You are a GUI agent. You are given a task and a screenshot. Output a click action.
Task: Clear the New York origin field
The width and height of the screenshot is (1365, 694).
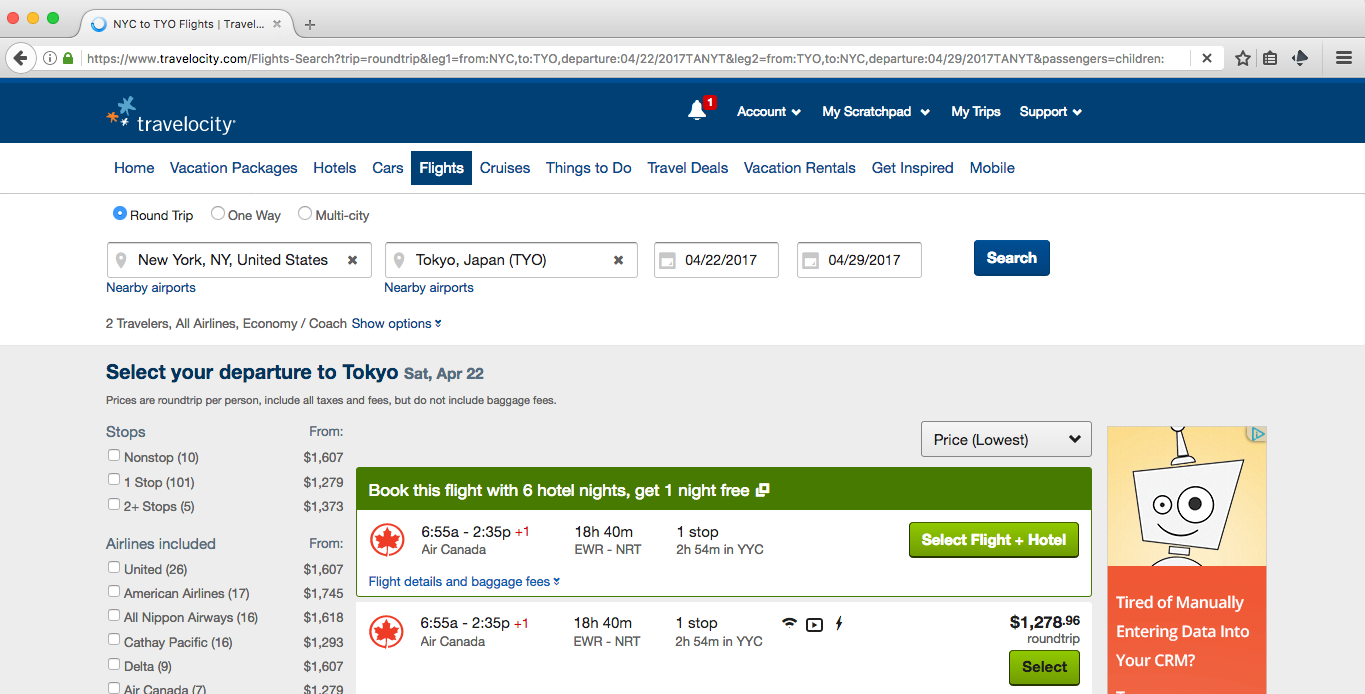pos(352,260)
